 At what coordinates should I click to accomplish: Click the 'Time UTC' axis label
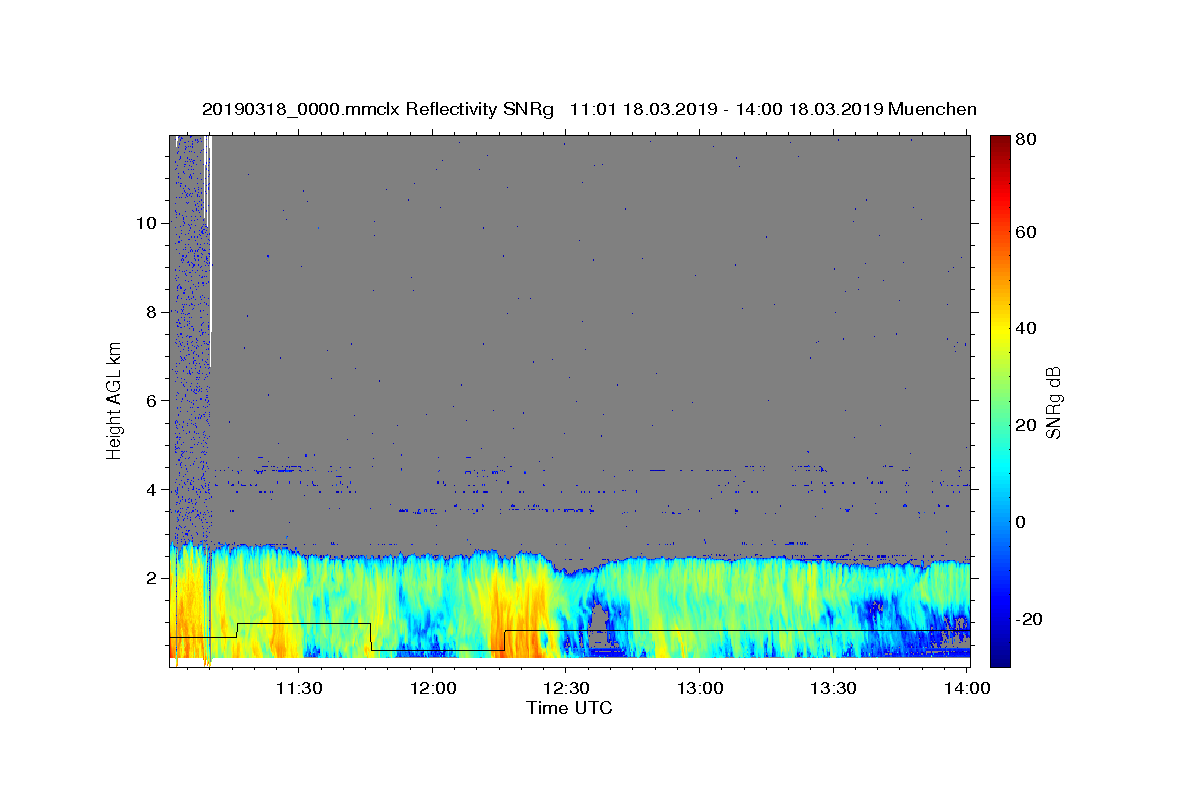(569, 708)
